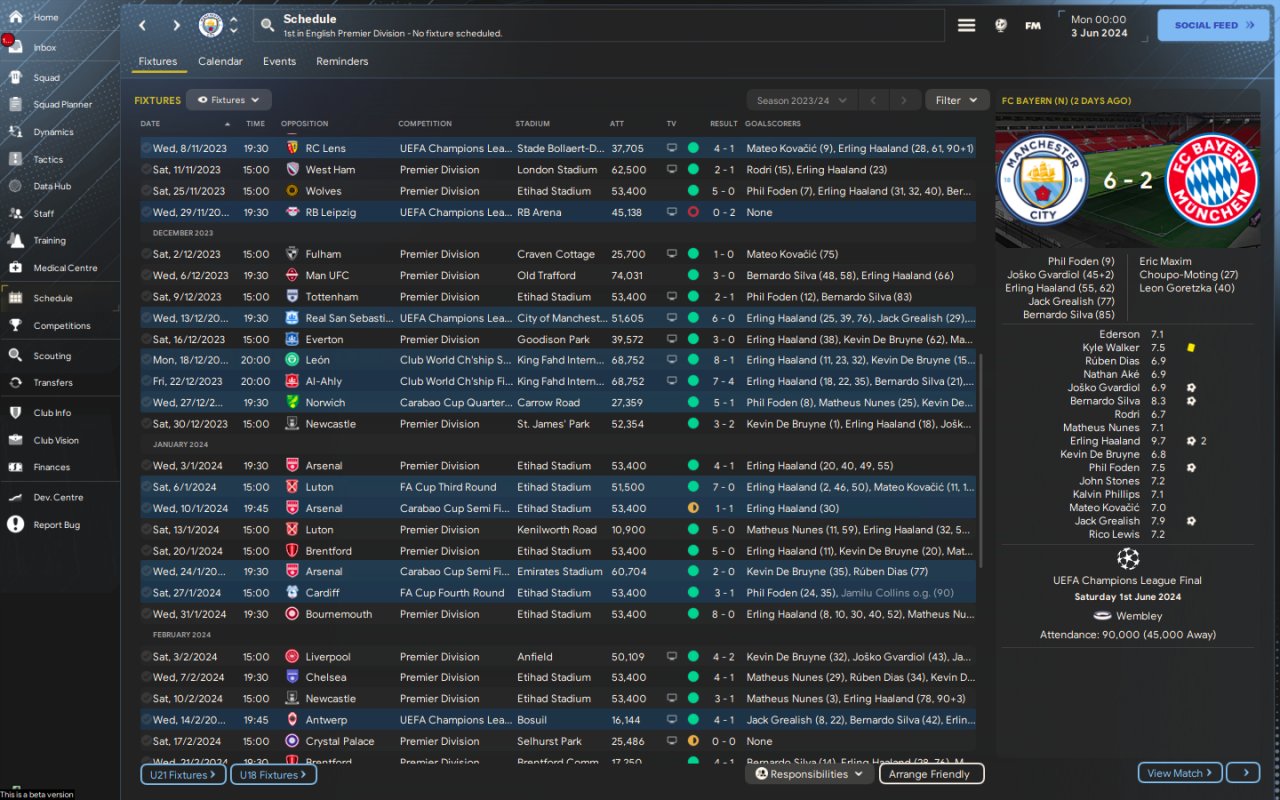Toggle the check circle on the Antwerp row
Viewport: 1280px width, 800px height.
(146, 720)
